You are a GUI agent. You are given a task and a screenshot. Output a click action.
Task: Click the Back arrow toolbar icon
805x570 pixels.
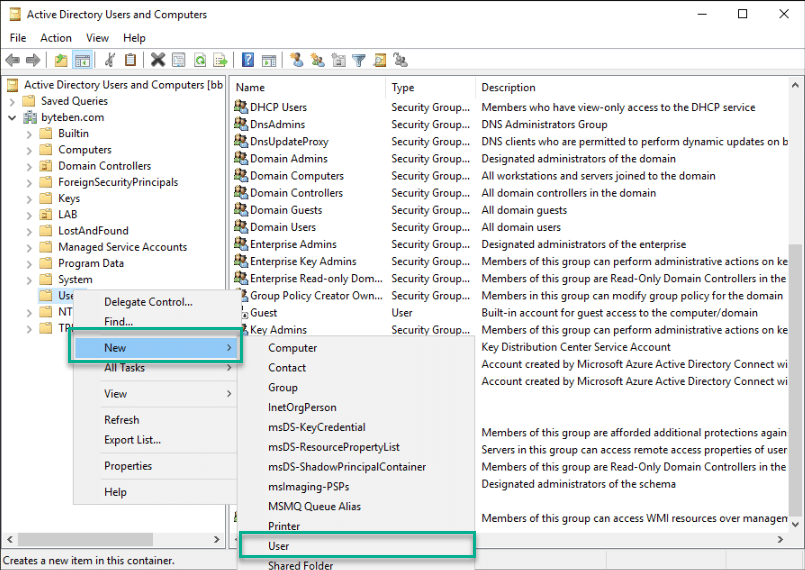tap(13, 61)
